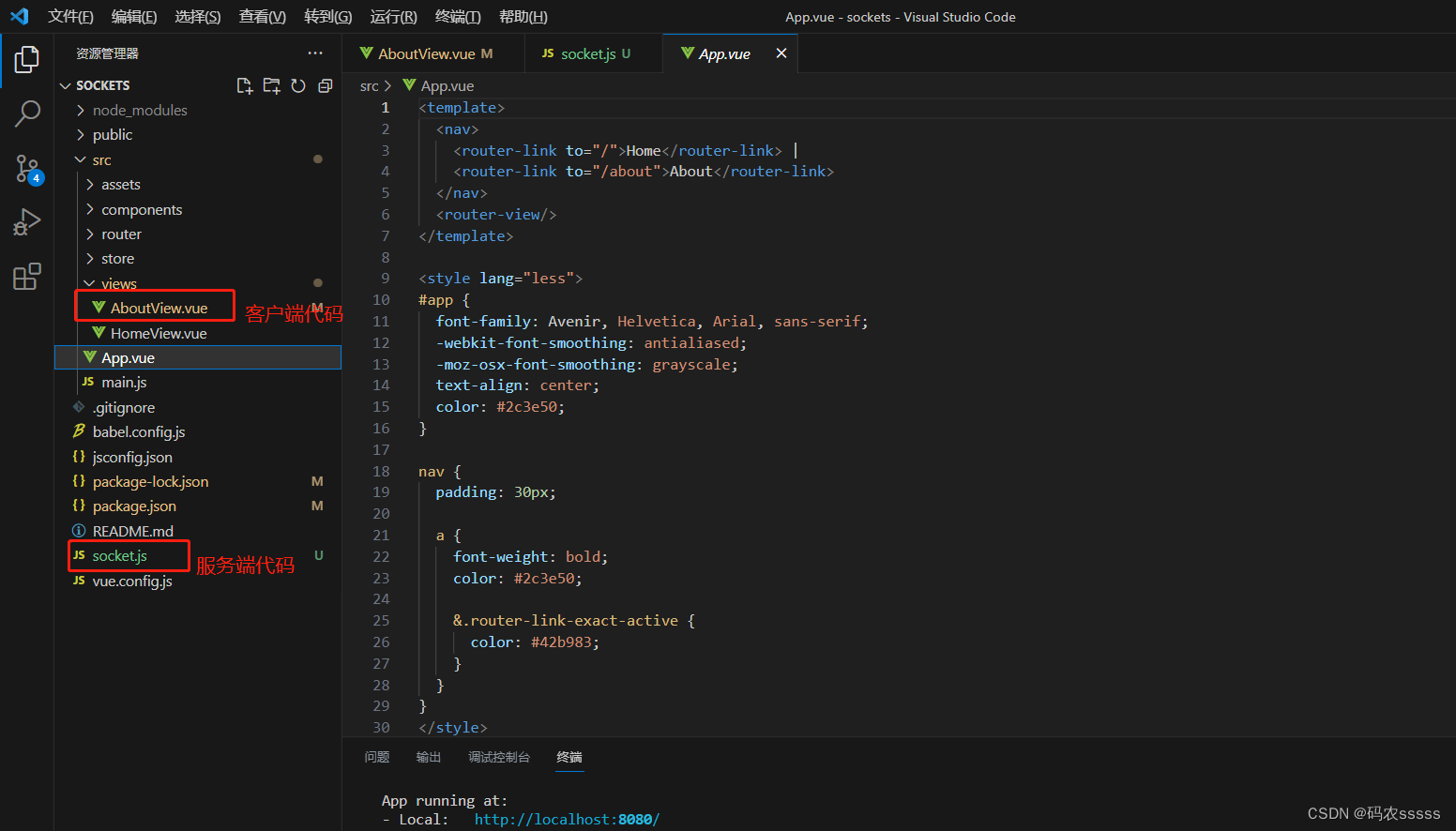Open the 帮助(H) menu
1456x831 pixels.
coord(523,17)
